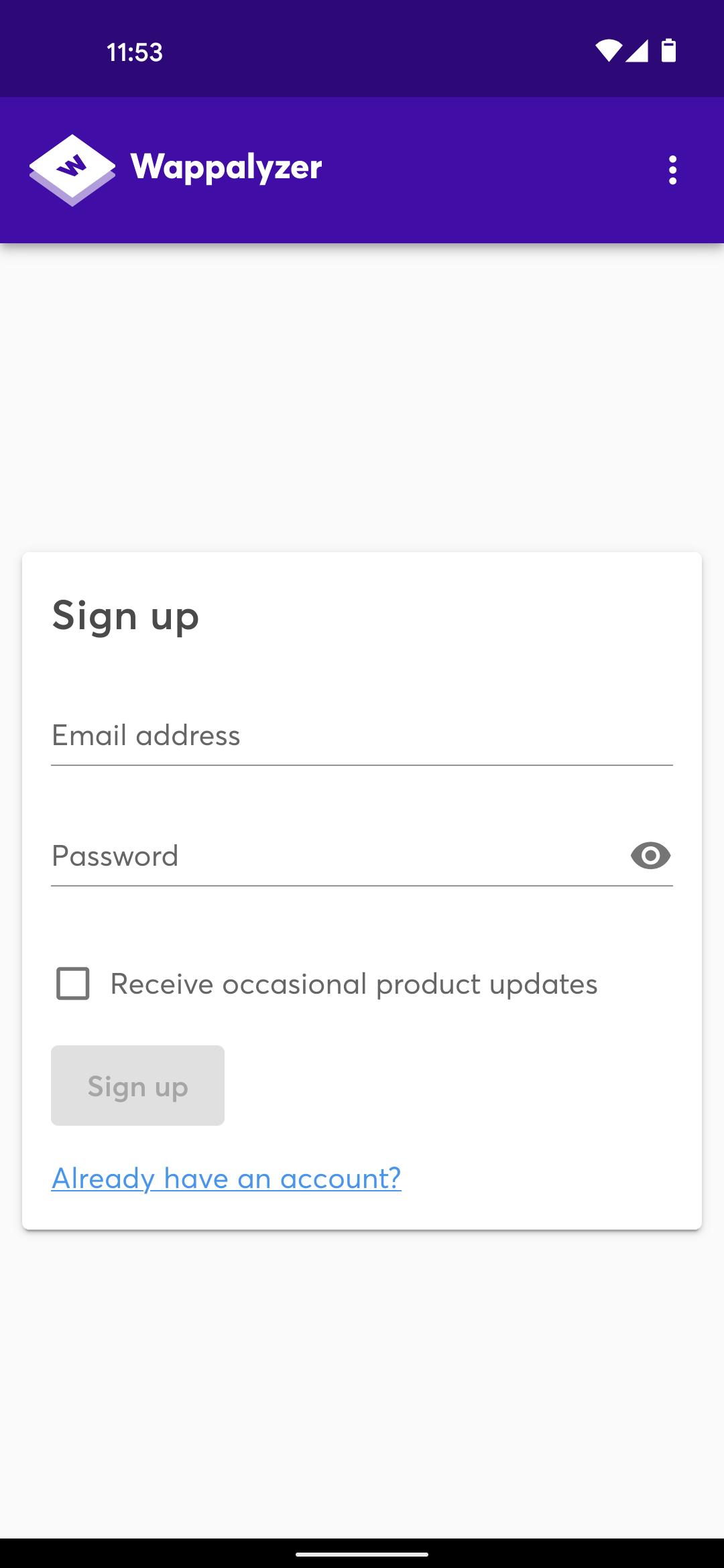Tap the battery status icon

(x=668, y=51)
